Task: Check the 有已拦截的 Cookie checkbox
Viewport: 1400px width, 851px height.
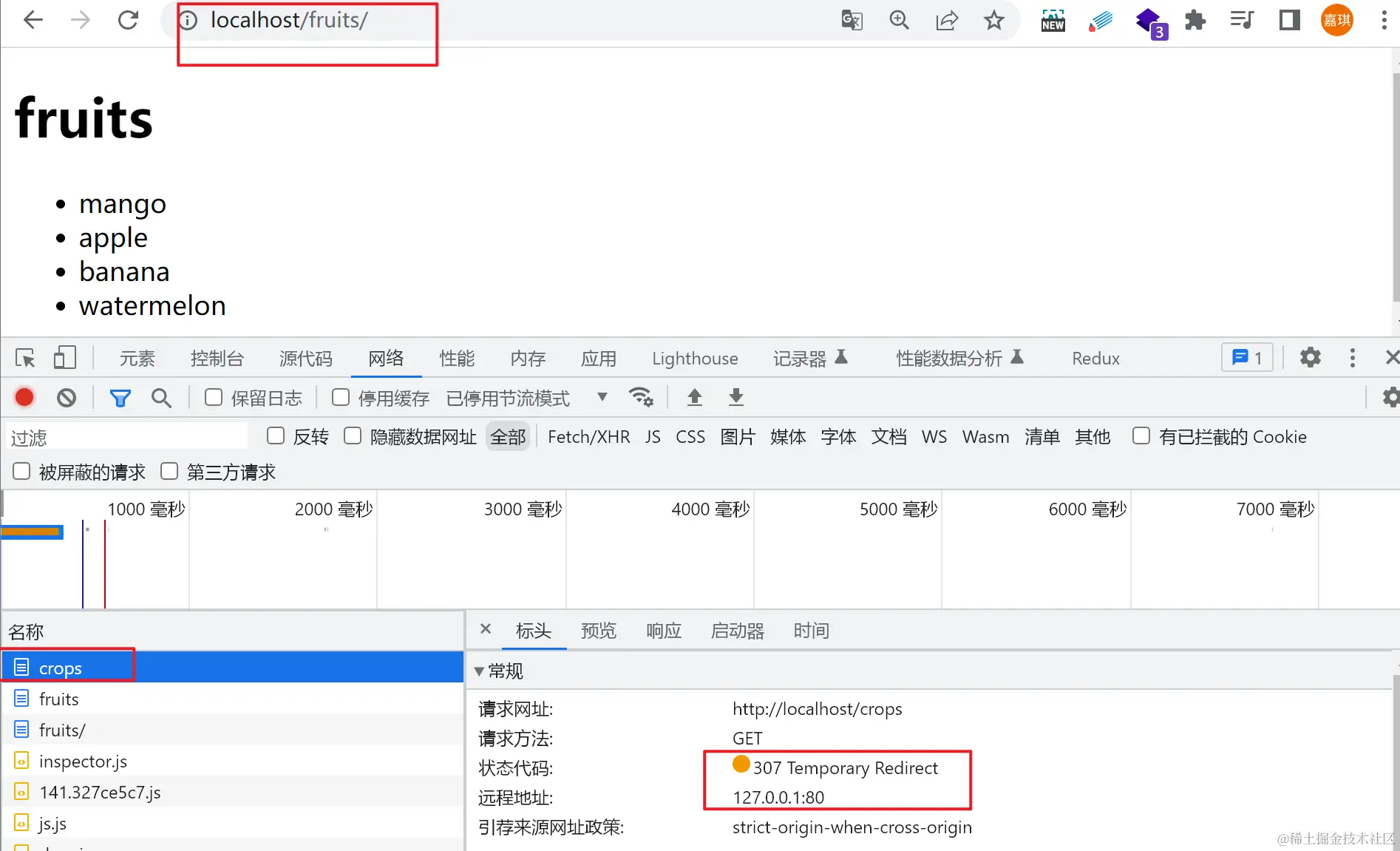Action: (x=1141, y=435)
